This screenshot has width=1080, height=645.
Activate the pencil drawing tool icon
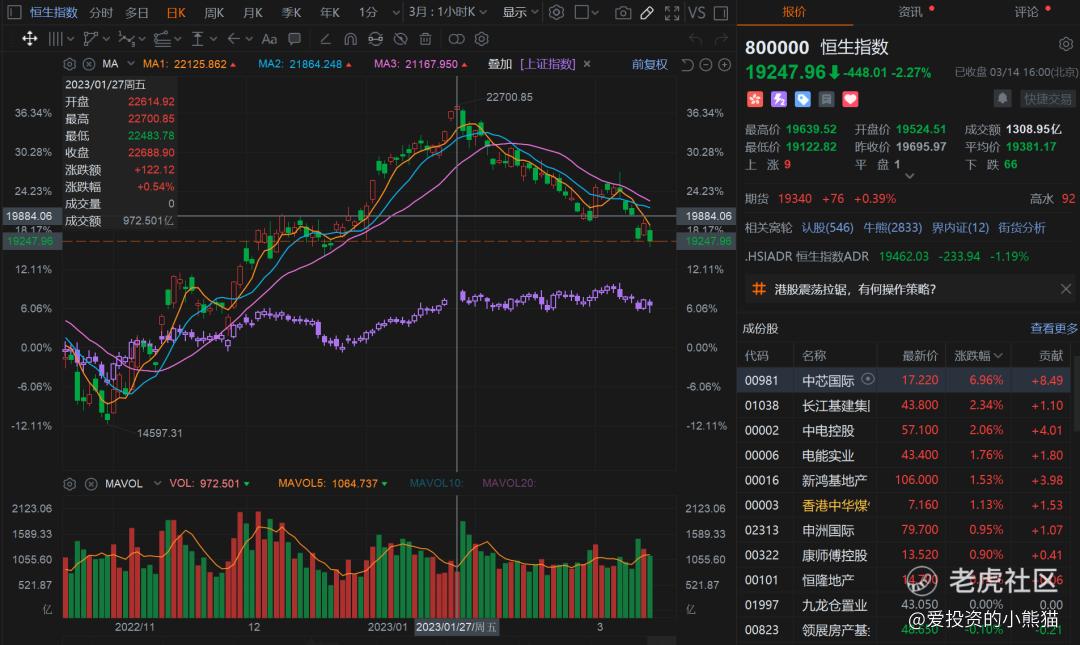pos(647,12)
